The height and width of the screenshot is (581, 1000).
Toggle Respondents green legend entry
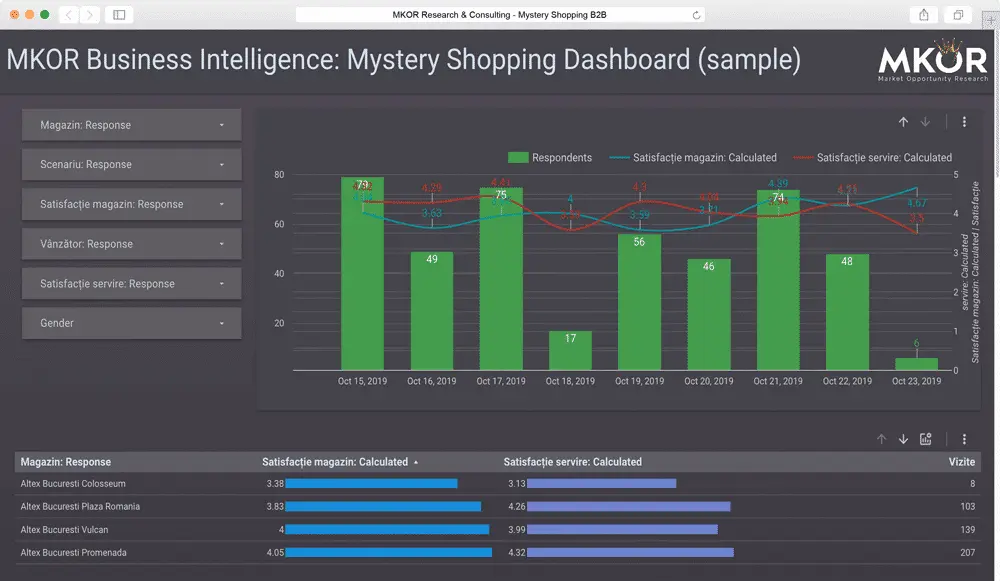pyautogui.click(x=550, y=158)
